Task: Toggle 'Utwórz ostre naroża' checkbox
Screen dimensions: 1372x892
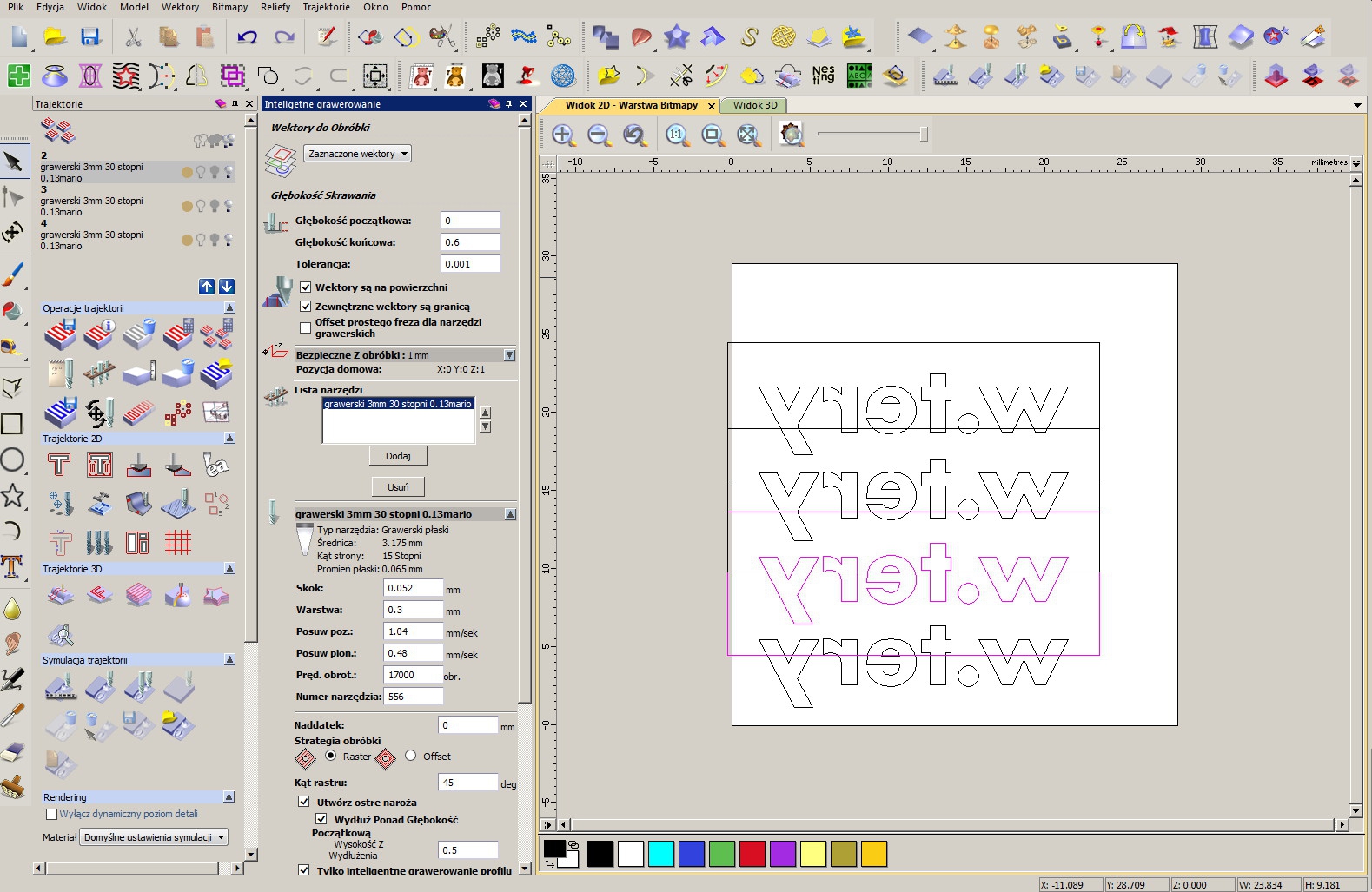Action: coord(304,802)
